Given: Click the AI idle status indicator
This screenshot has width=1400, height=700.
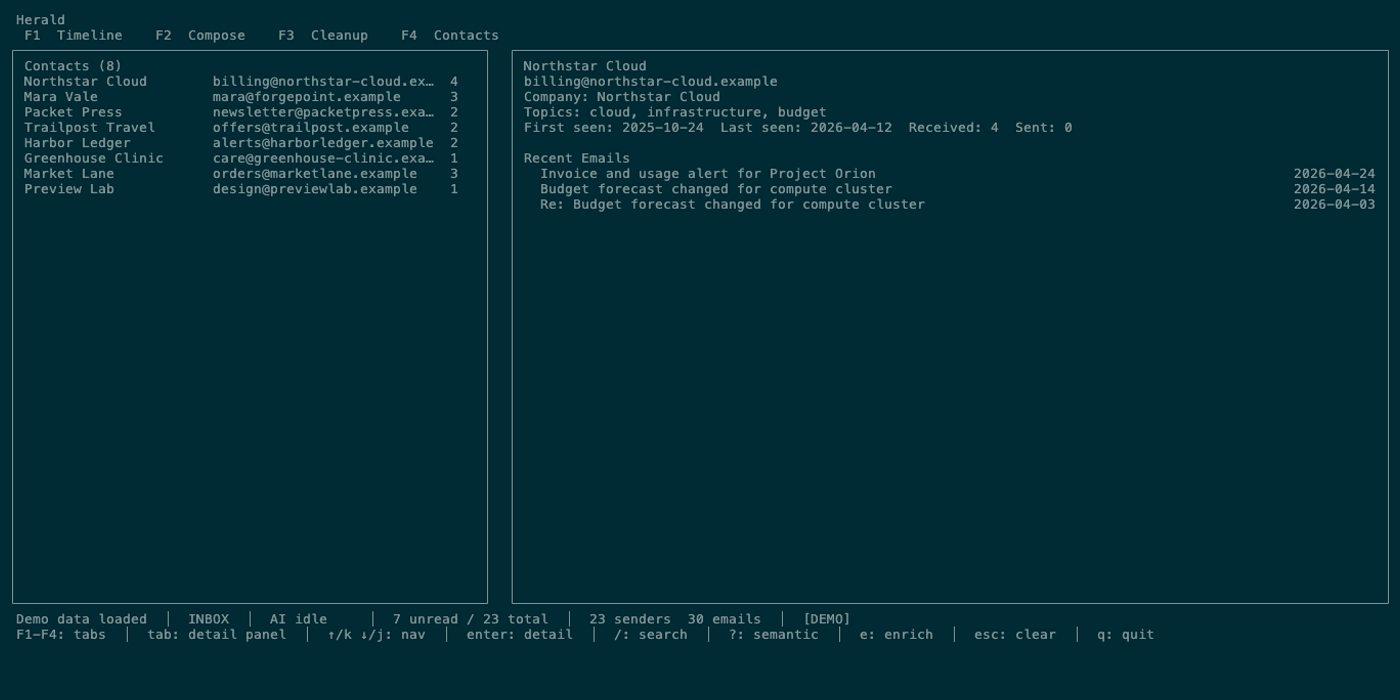Looking at the screenshot, I should pos(298,619).
